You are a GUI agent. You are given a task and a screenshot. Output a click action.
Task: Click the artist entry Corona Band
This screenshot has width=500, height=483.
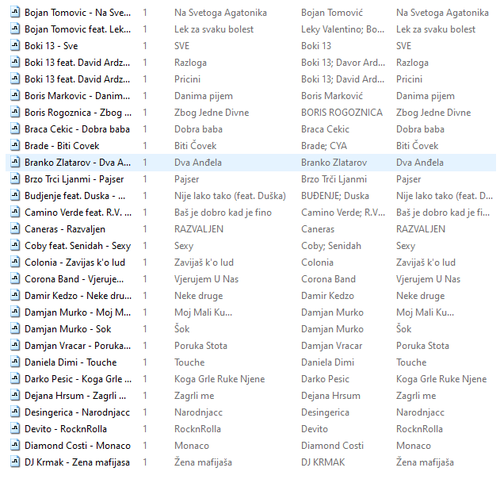click(328, 279)
